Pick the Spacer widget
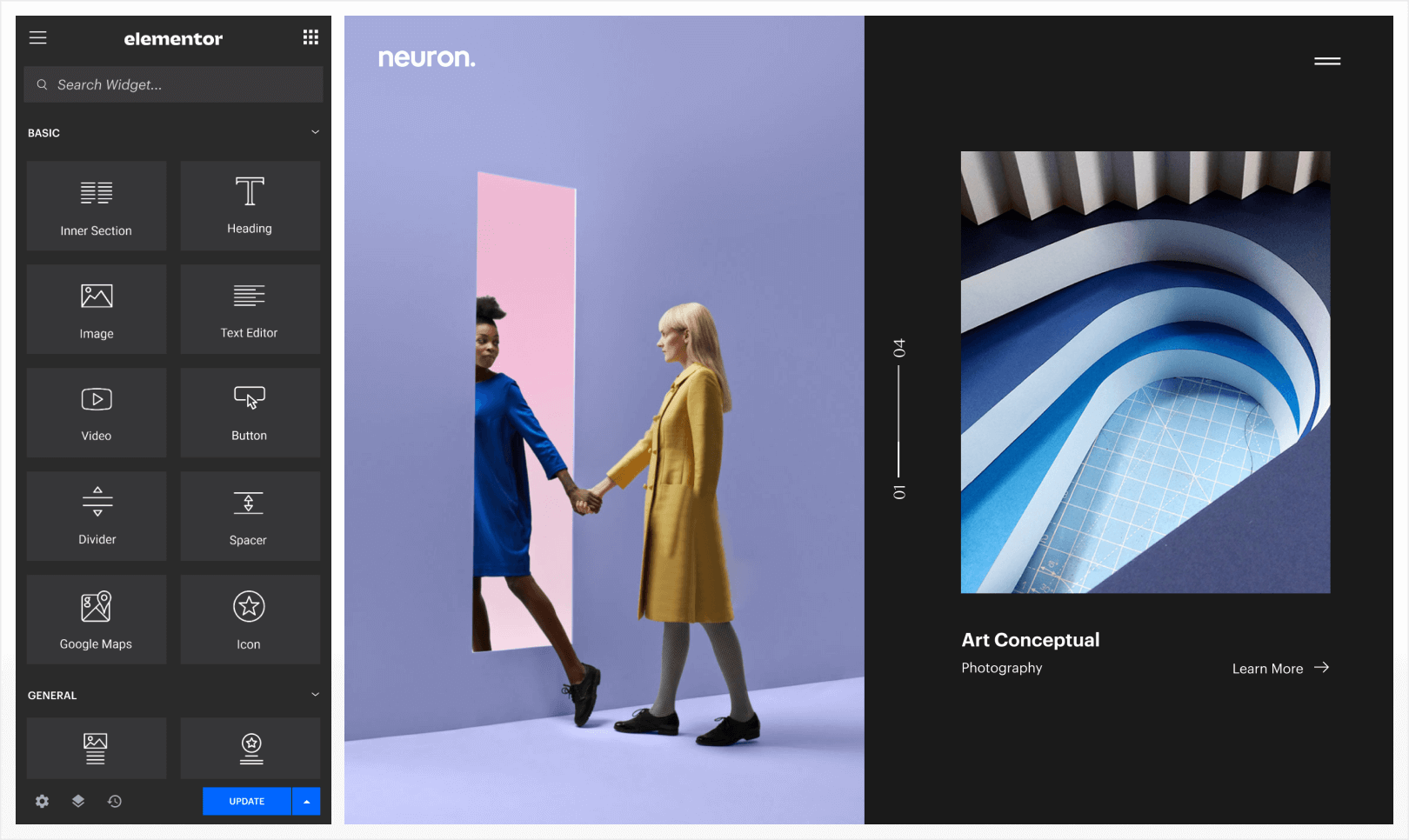The height and width of the screenshot is (840, 1409). 250,517
